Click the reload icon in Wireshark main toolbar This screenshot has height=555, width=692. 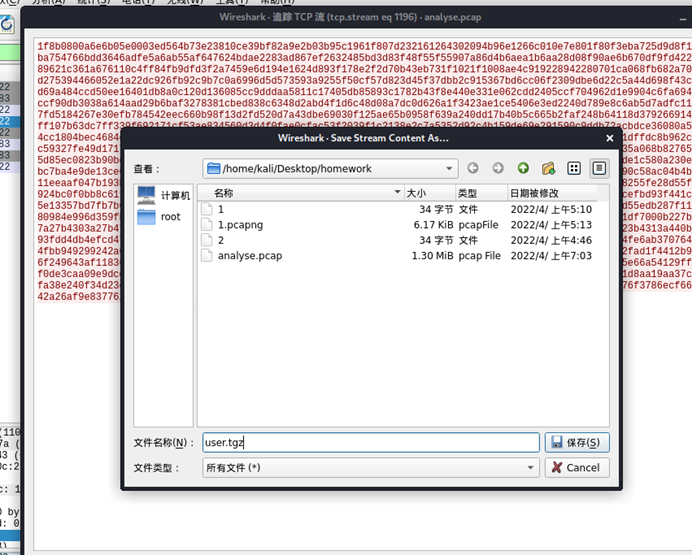7,24
